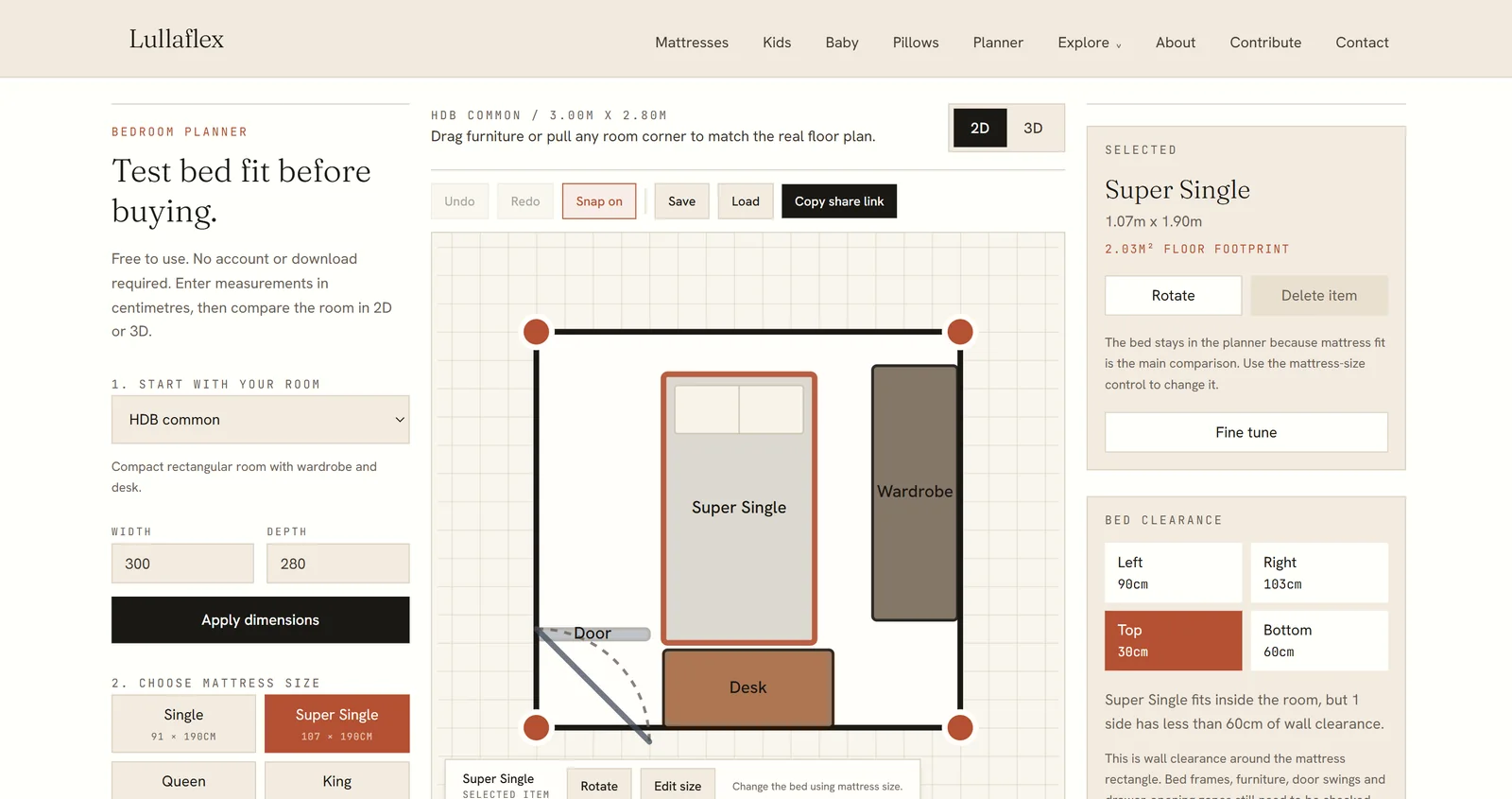Apply the room dimensions

click(261, 620)
